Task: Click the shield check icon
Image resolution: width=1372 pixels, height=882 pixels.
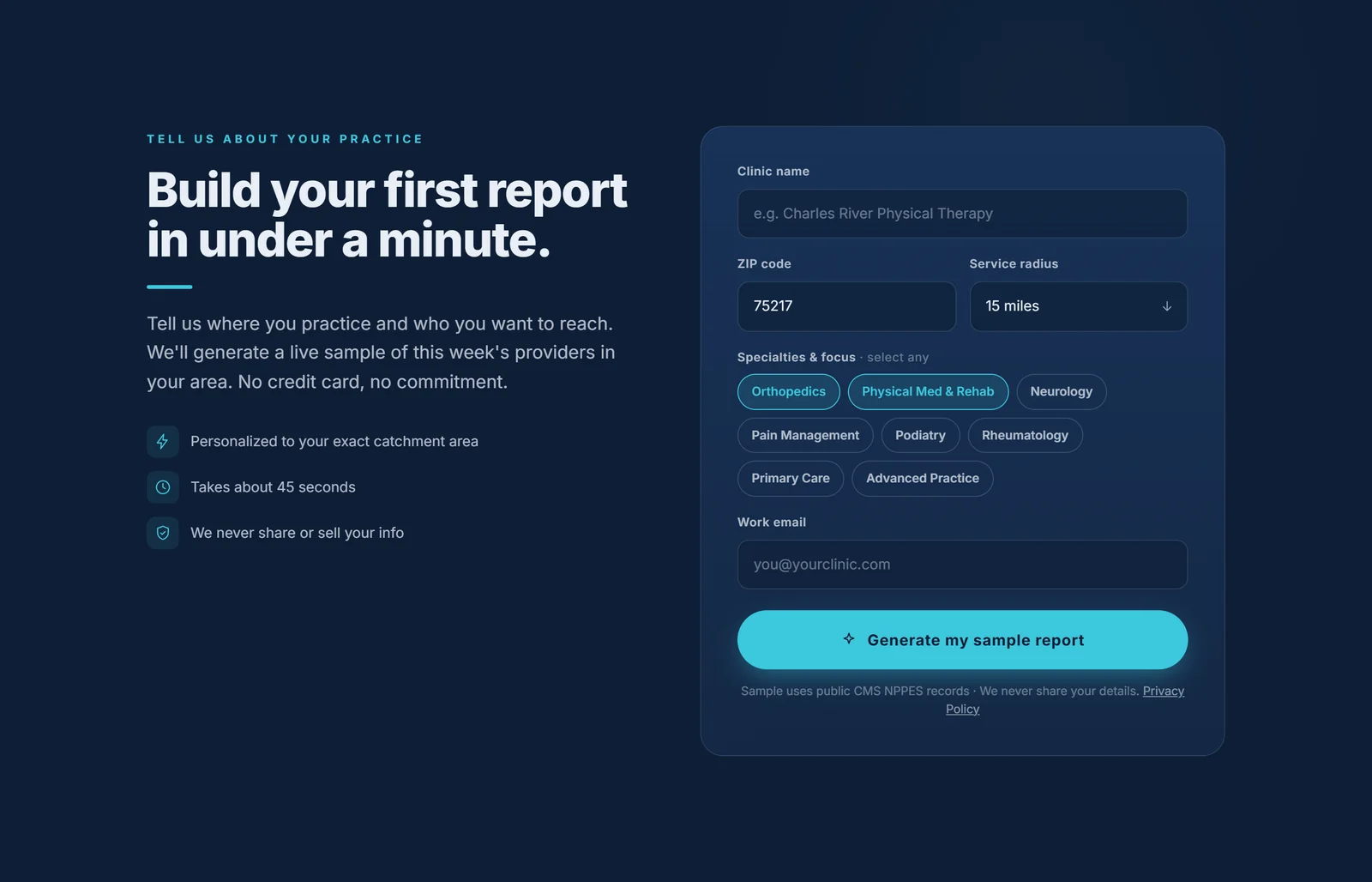Action: coord(163,533)
